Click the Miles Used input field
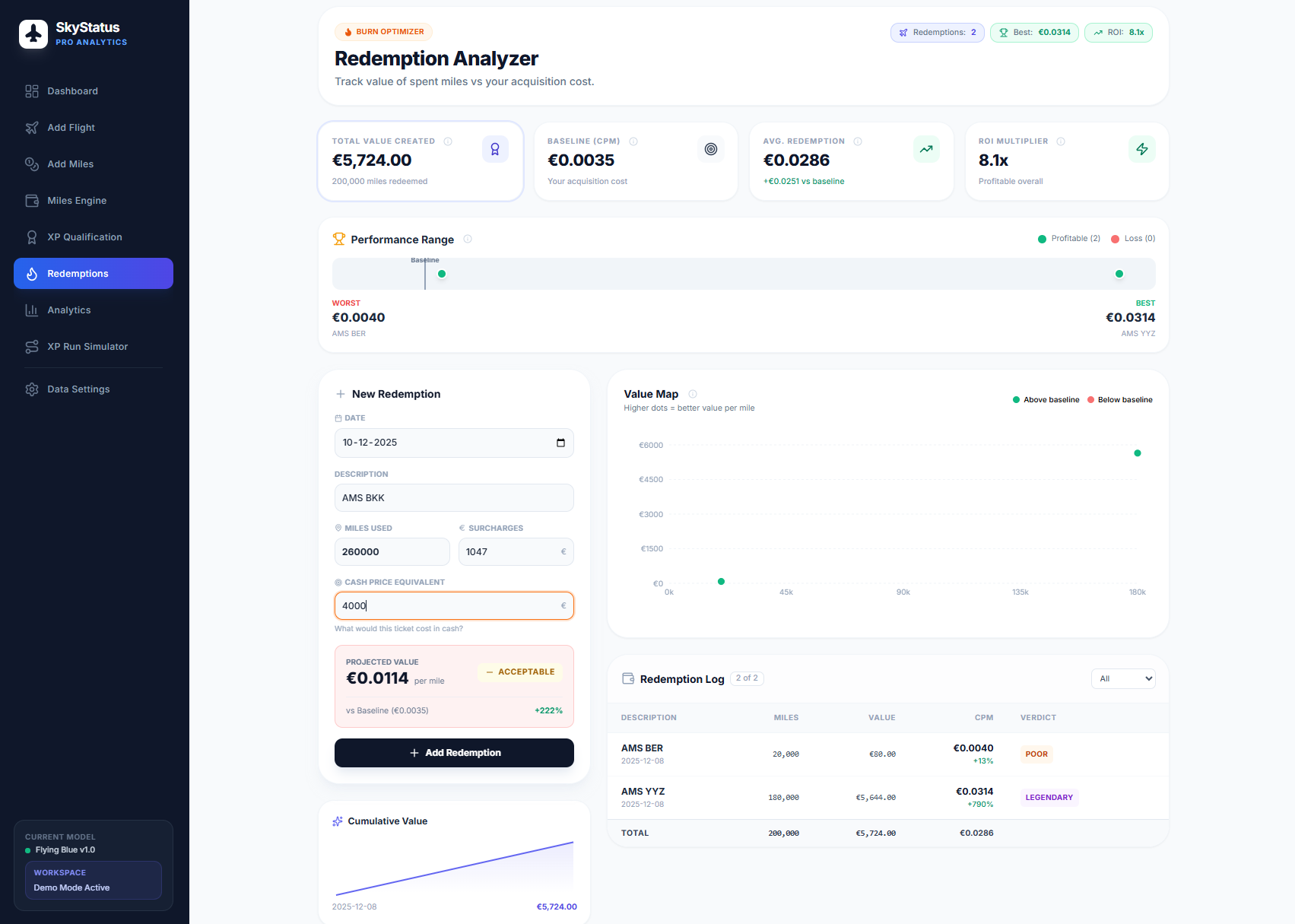 (392, 552)
